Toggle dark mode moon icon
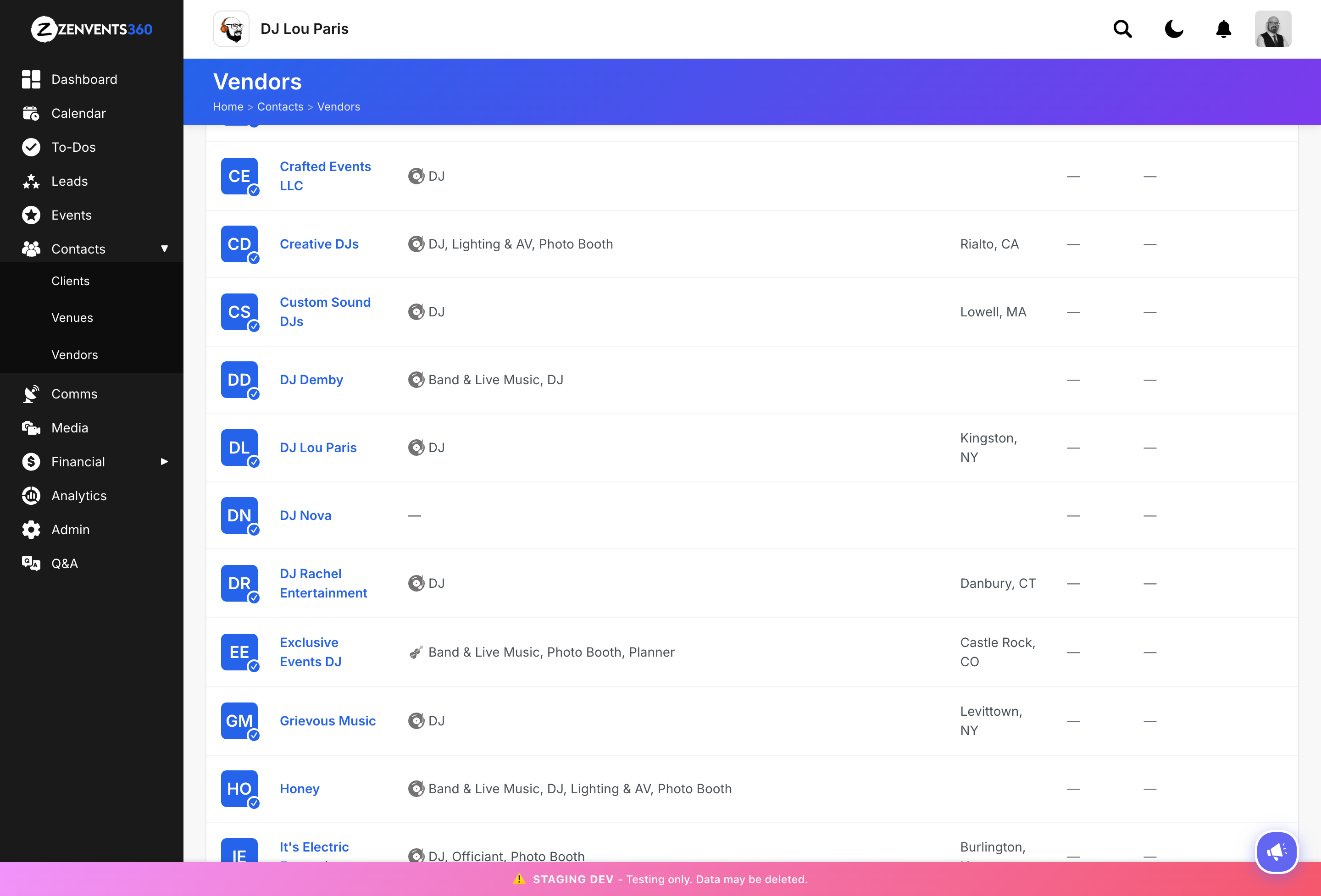Image resolution: width=1321 pixels, height=896 pixels. pyautogui.click(x=1173, y=29)
